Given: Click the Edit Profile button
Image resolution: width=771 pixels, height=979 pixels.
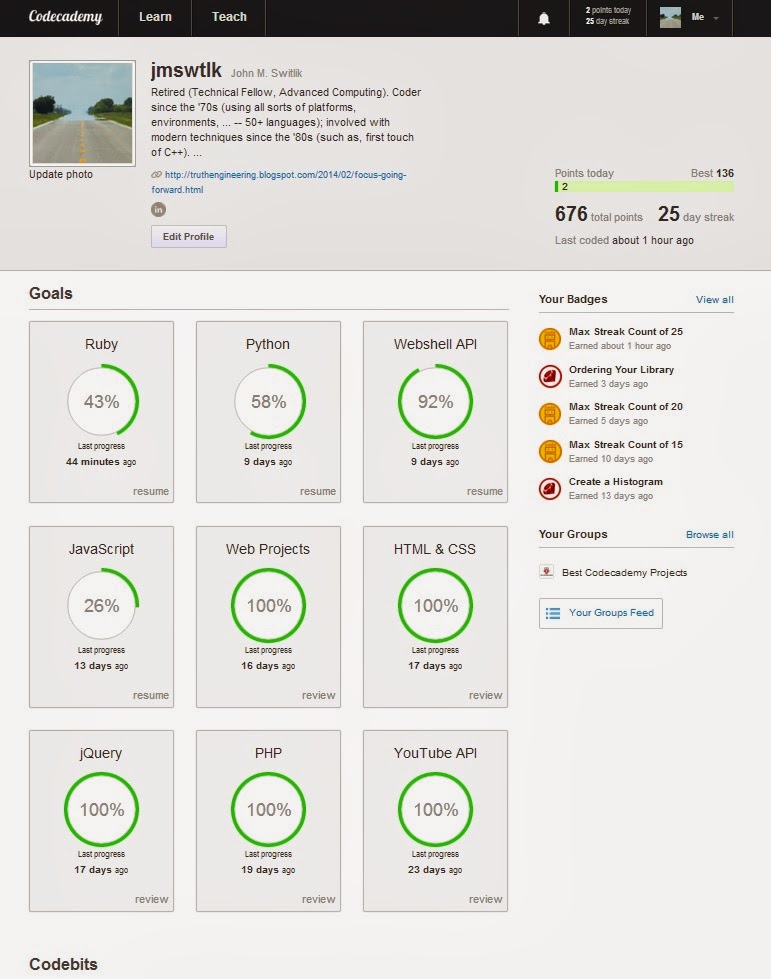Looking at the screenshot, I should point(189,237).
